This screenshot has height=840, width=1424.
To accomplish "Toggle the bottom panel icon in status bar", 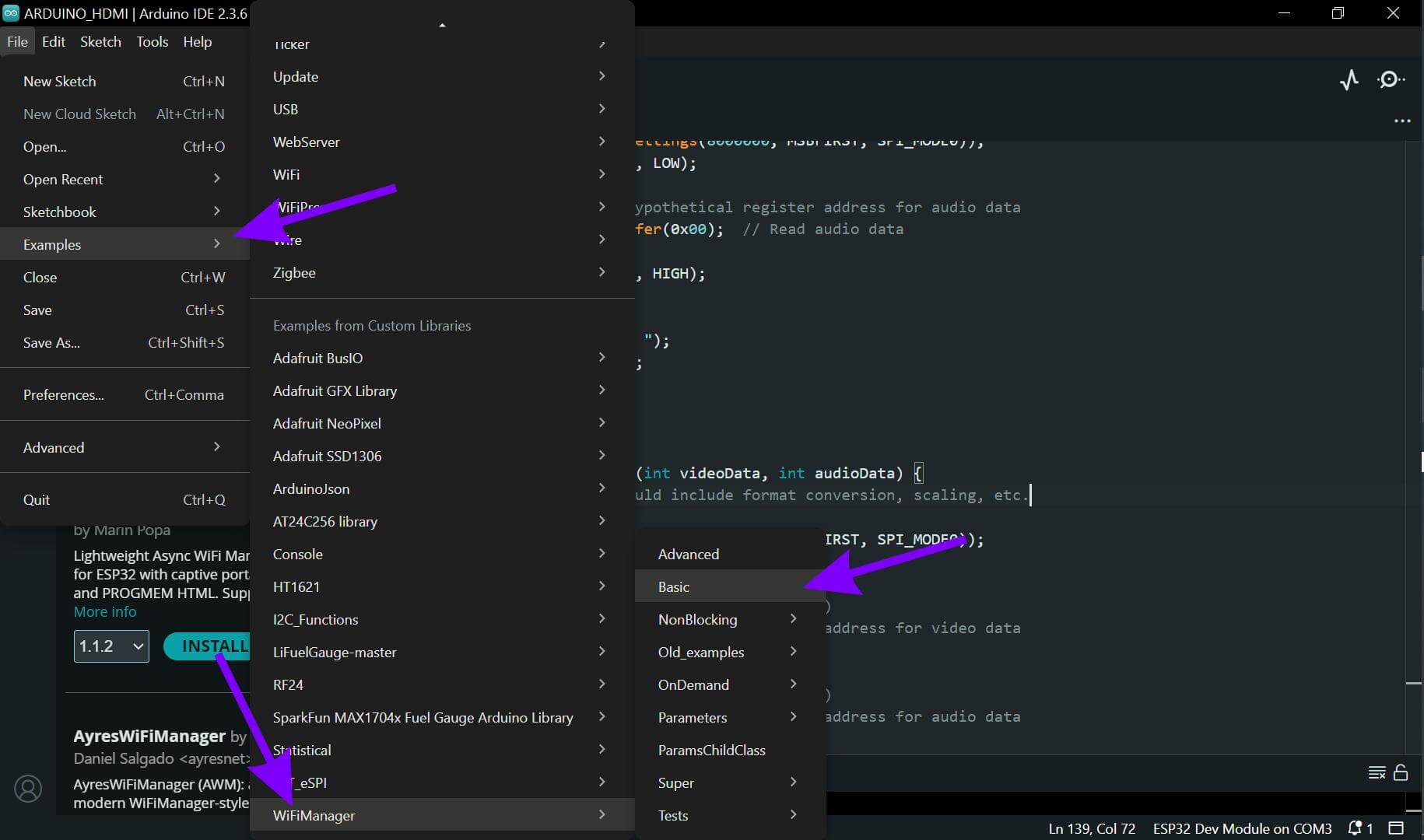I will pyautogui.click(x=1397, y=828).
